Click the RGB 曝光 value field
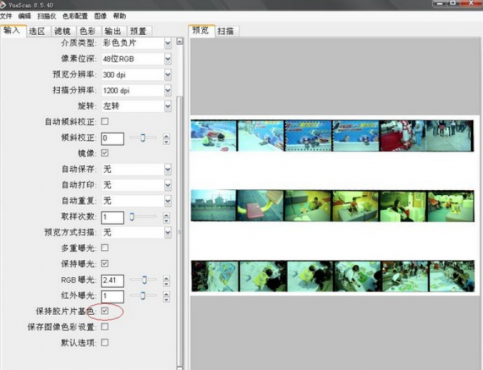This screenshot has width=483, height=370. (x=112, y=280)
